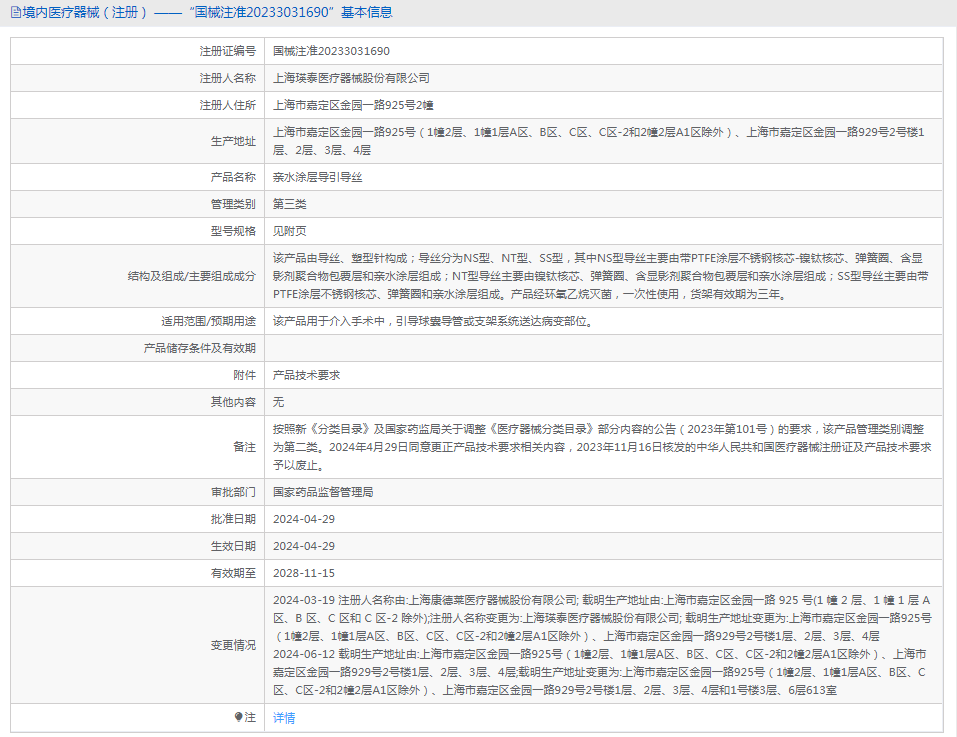957x737 pixels.
Task: Select registrant name 上海瑛泰医疗器械股份有限公司
Action: coord(352,78)
